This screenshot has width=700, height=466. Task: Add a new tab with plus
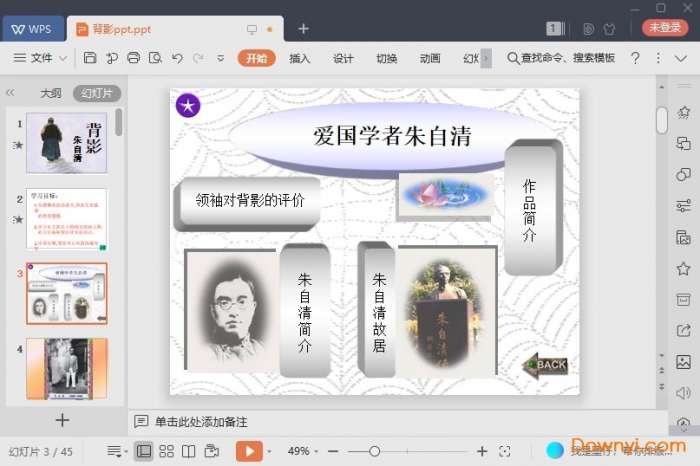pos(304,29)
